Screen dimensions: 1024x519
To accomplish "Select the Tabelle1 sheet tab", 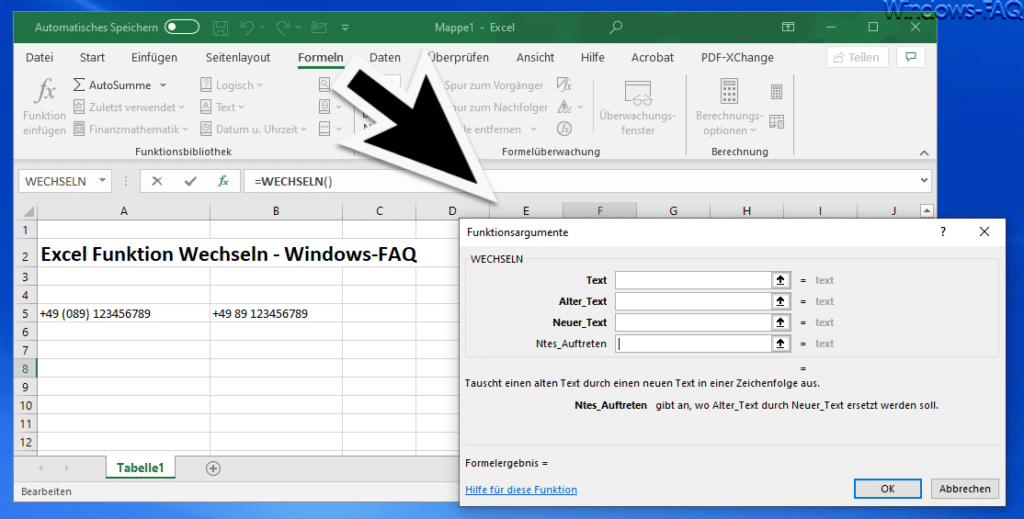I will pyautogui.click(x=140, y=467).
